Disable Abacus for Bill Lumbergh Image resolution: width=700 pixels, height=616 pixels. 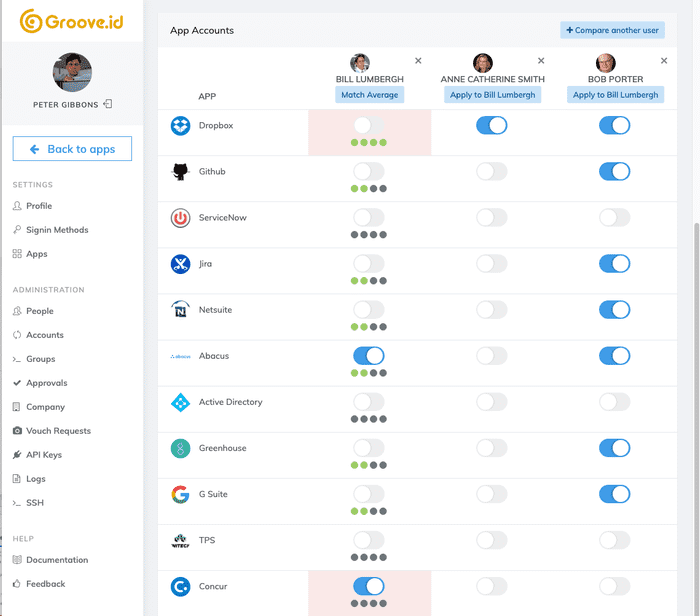click(x=369, y=356)
